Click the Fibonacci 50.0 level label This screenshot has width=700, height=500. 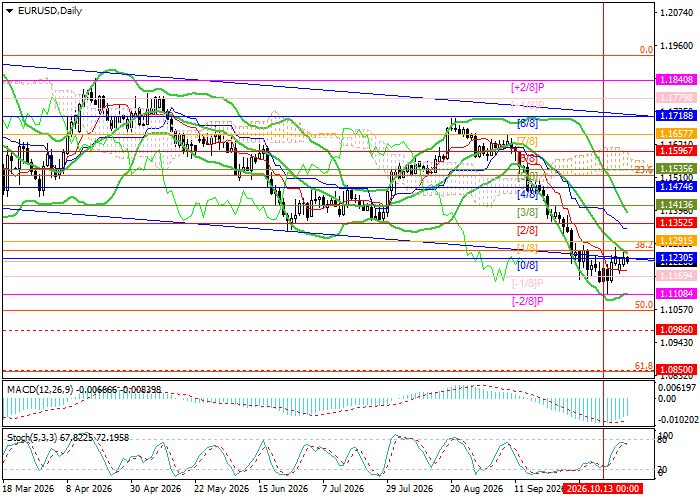(644, 305)
